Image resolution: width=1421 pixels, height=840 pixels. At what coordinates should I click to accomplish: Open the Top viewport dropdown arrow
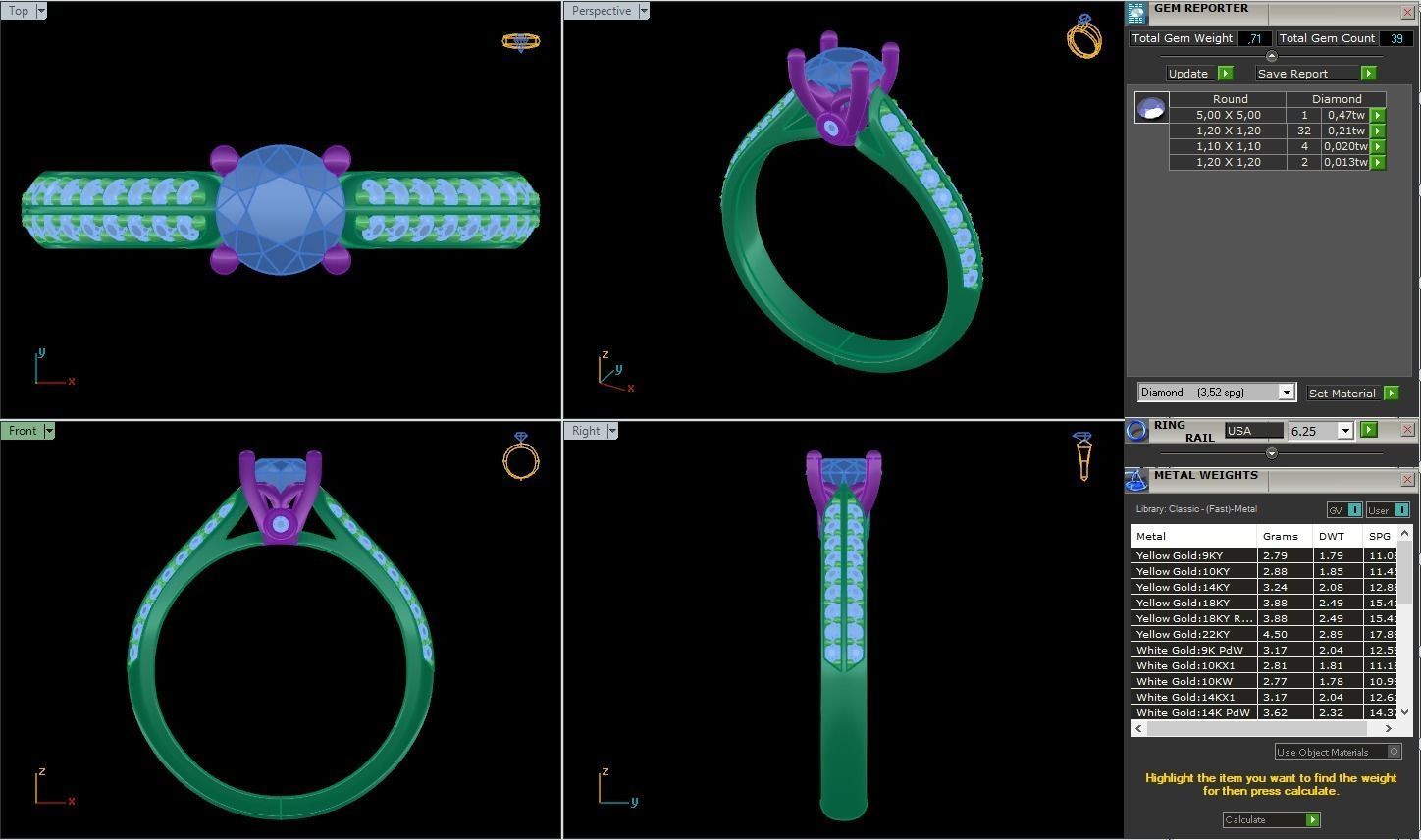click(x=40, y=11)
